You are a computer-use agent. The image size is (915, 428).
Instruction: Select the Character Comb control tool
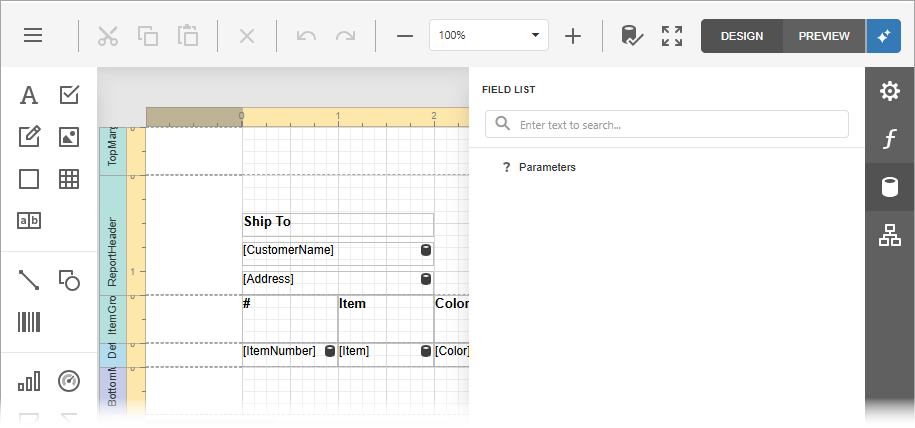(29, 221)
